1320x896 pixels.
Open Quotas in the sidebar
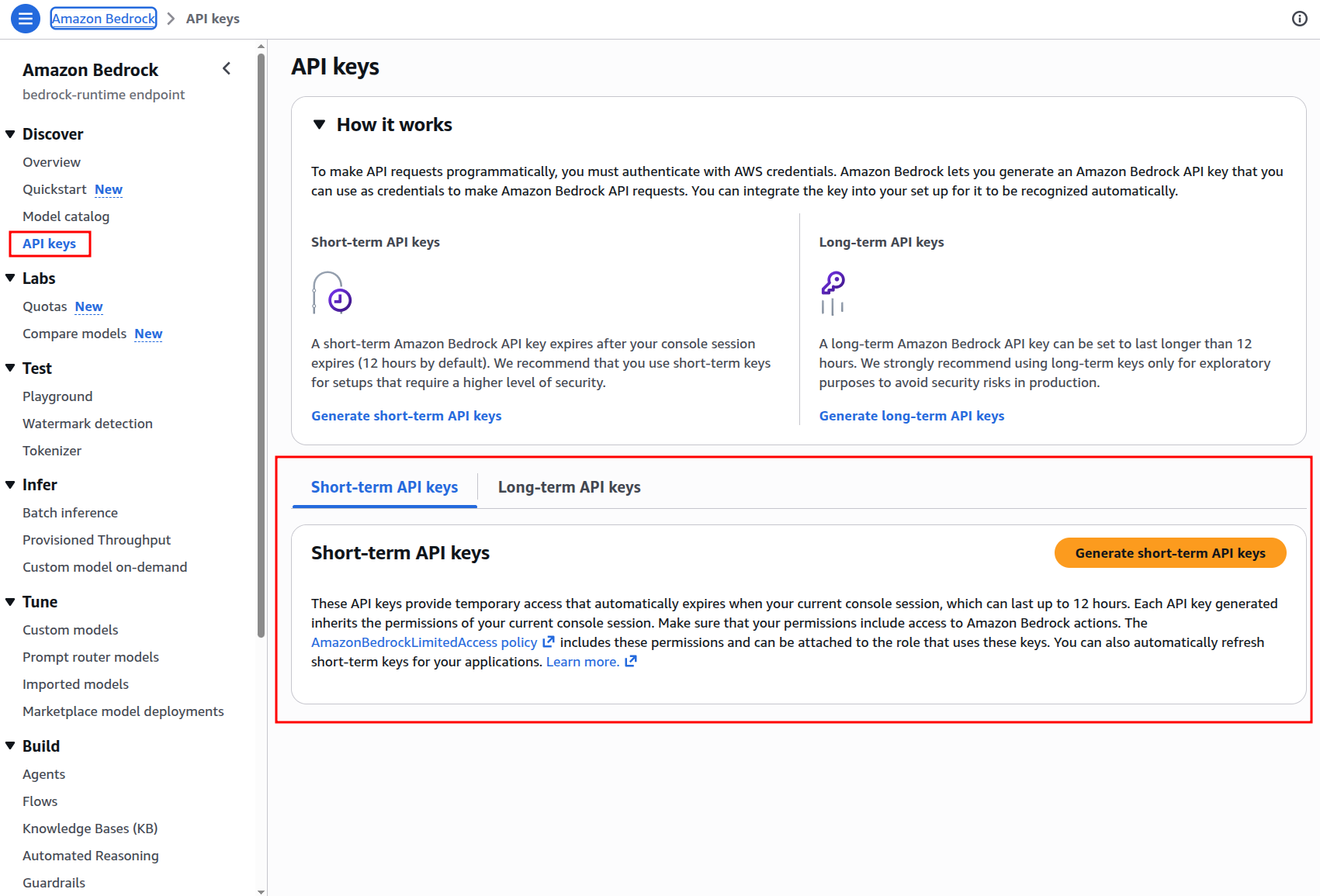point(45,306)
